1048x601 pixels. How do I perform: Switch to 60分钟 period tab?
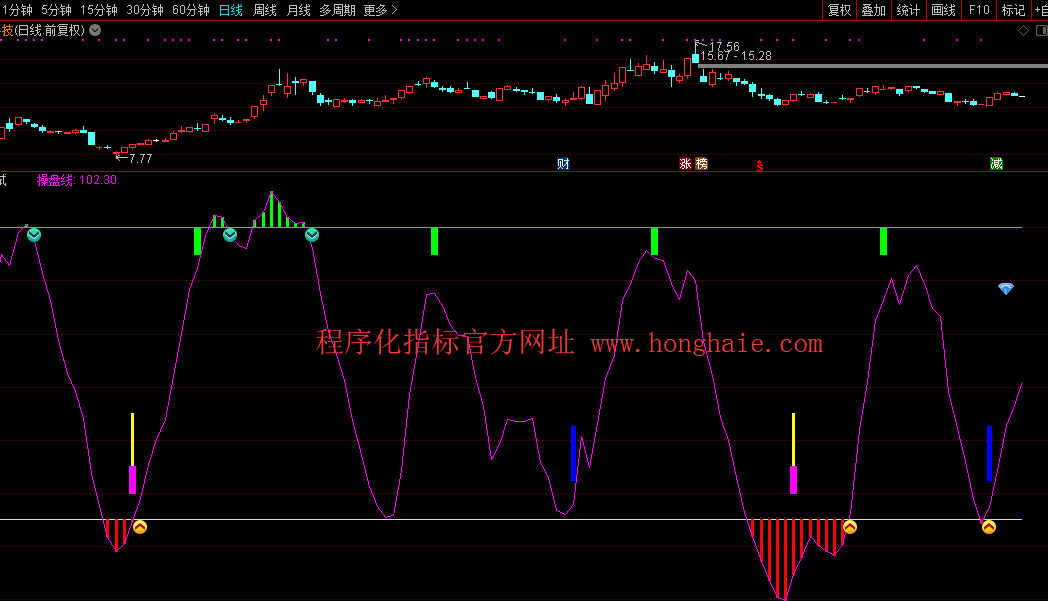(x=191, y=10)
